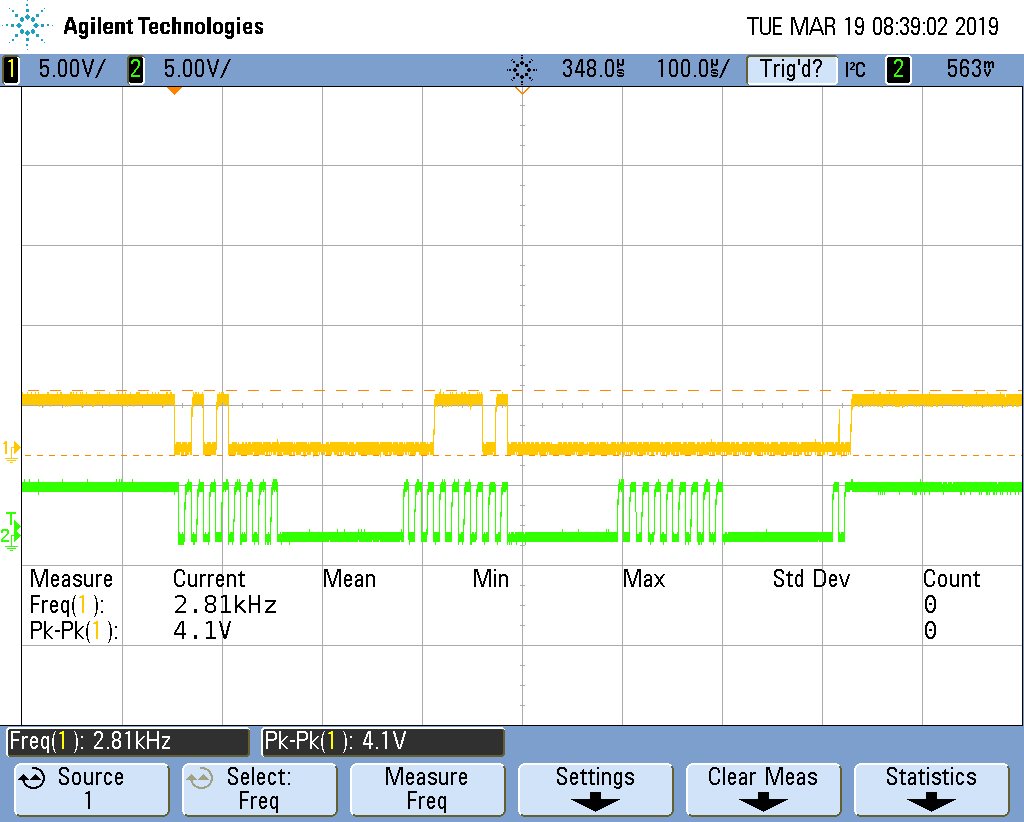Click the Current column header
Screen dimensions: 1024x822
click(x=209, y=579)
